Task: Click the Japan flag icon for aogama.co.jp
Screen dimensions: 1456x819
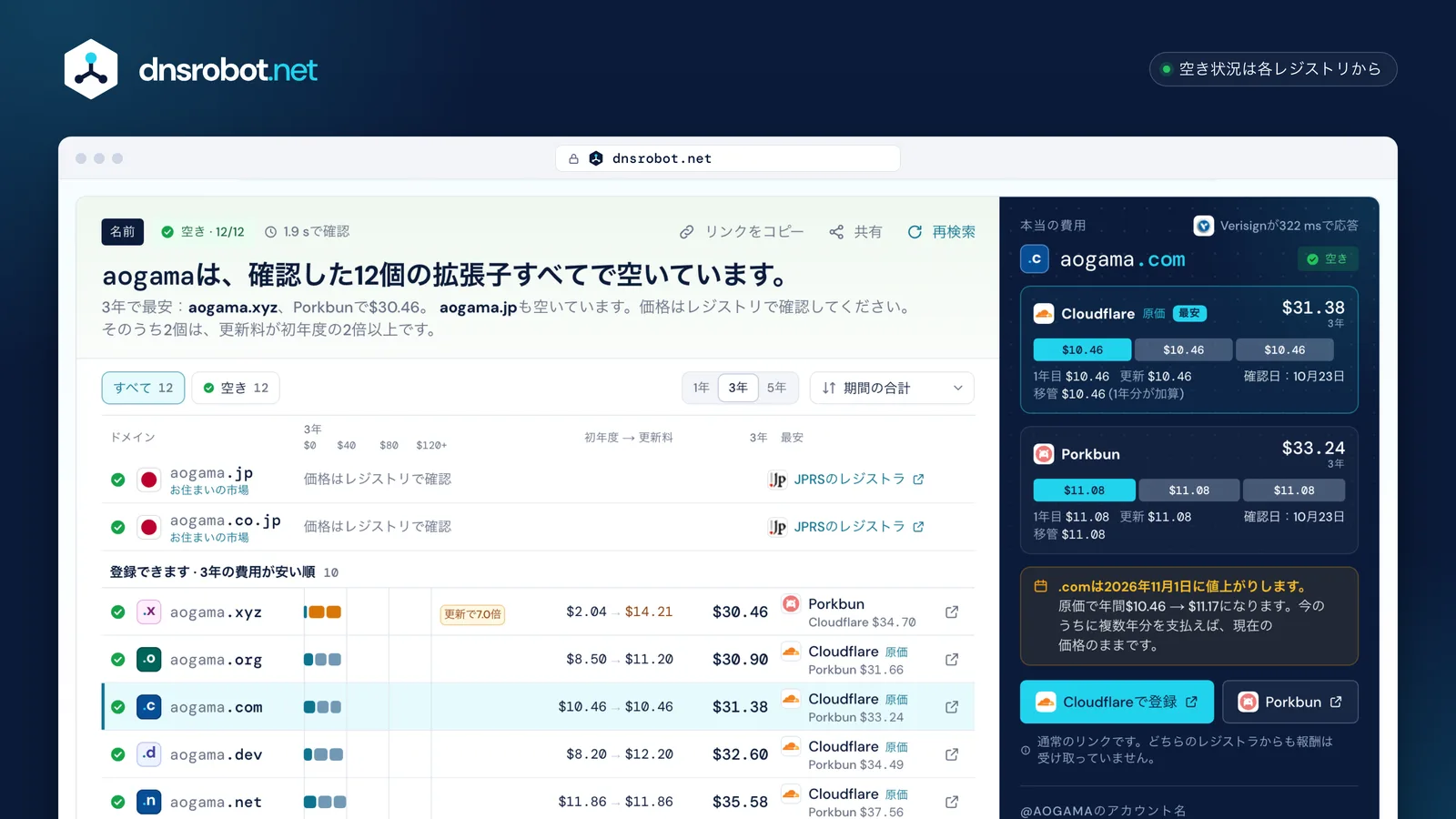Action: point(149,527)
